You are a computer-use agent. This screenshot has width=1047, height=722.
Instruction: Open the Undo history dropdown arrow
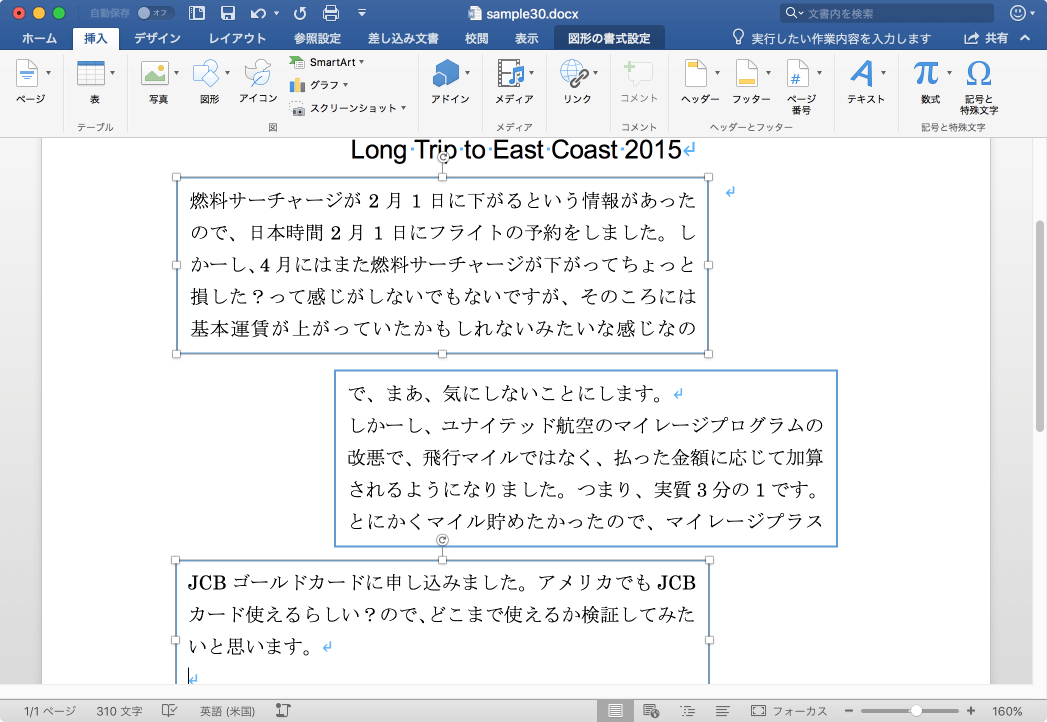(x=276, y=13)
